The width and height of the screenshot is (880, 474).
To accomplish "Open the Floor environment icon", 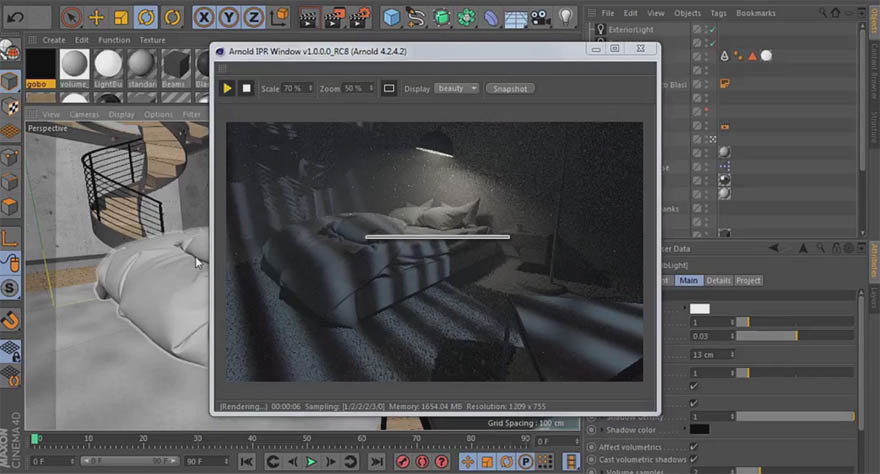I will pyautogui.click(x=515, y=20).
